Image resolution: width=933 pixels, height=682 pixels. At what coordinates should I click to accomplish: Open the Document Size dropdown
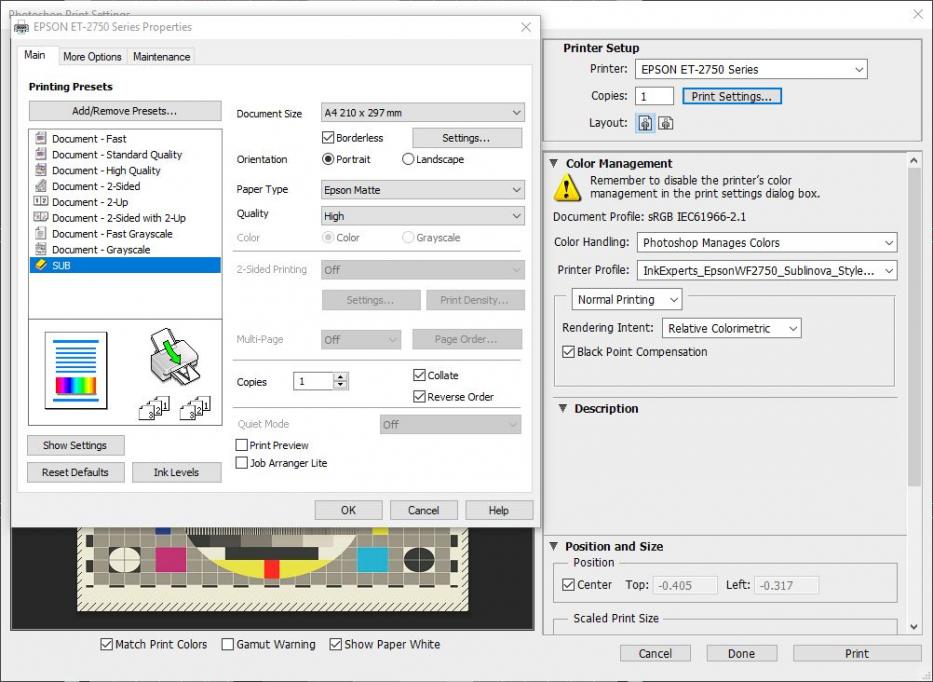[422, 112]
